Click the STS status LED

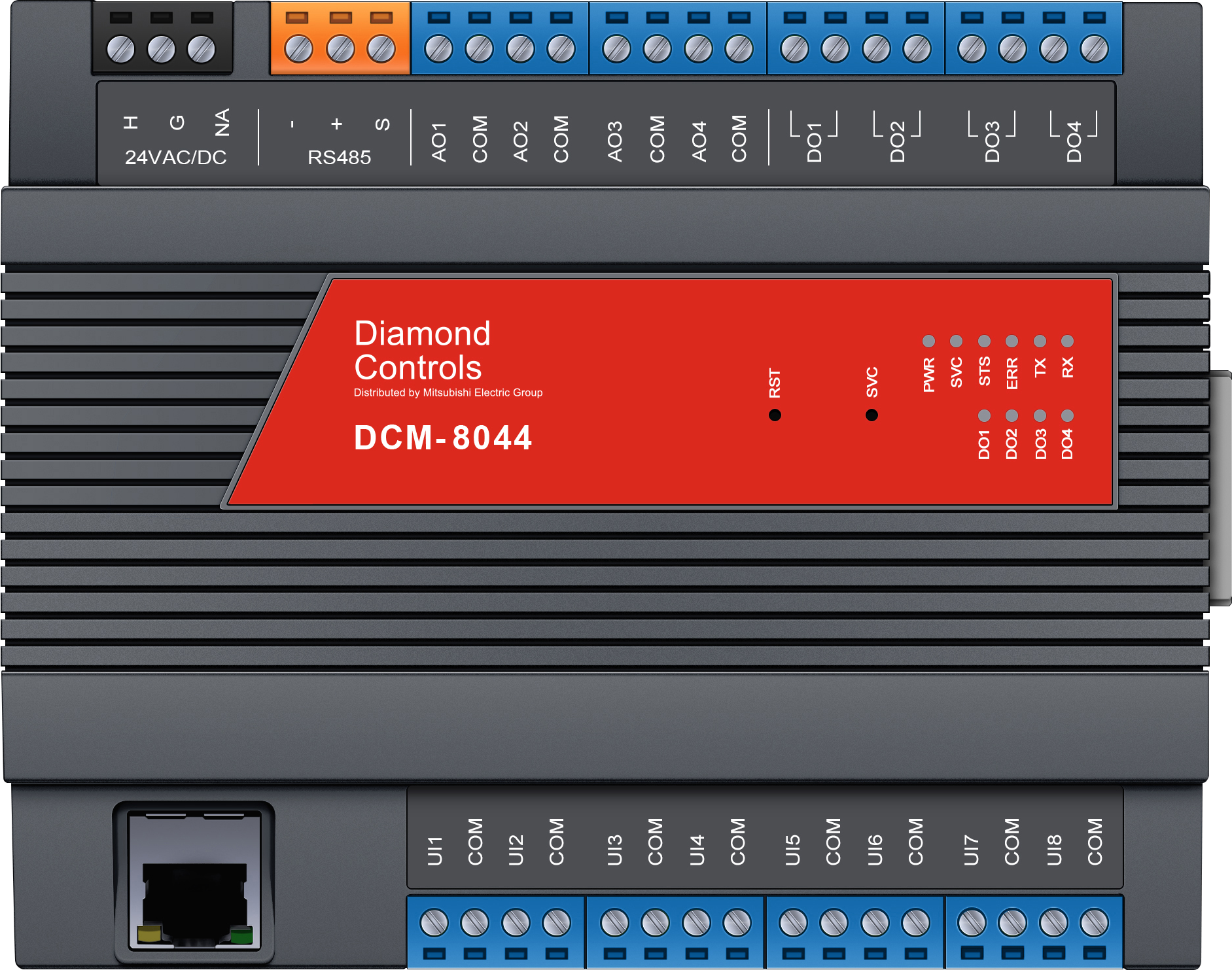983,341
